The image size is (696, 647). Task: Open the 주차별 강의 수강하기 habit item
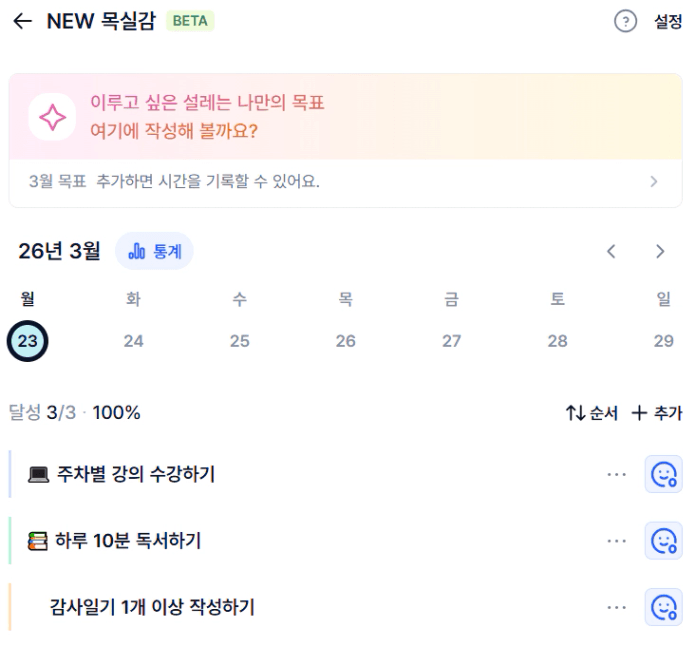(x=136, y=475)
